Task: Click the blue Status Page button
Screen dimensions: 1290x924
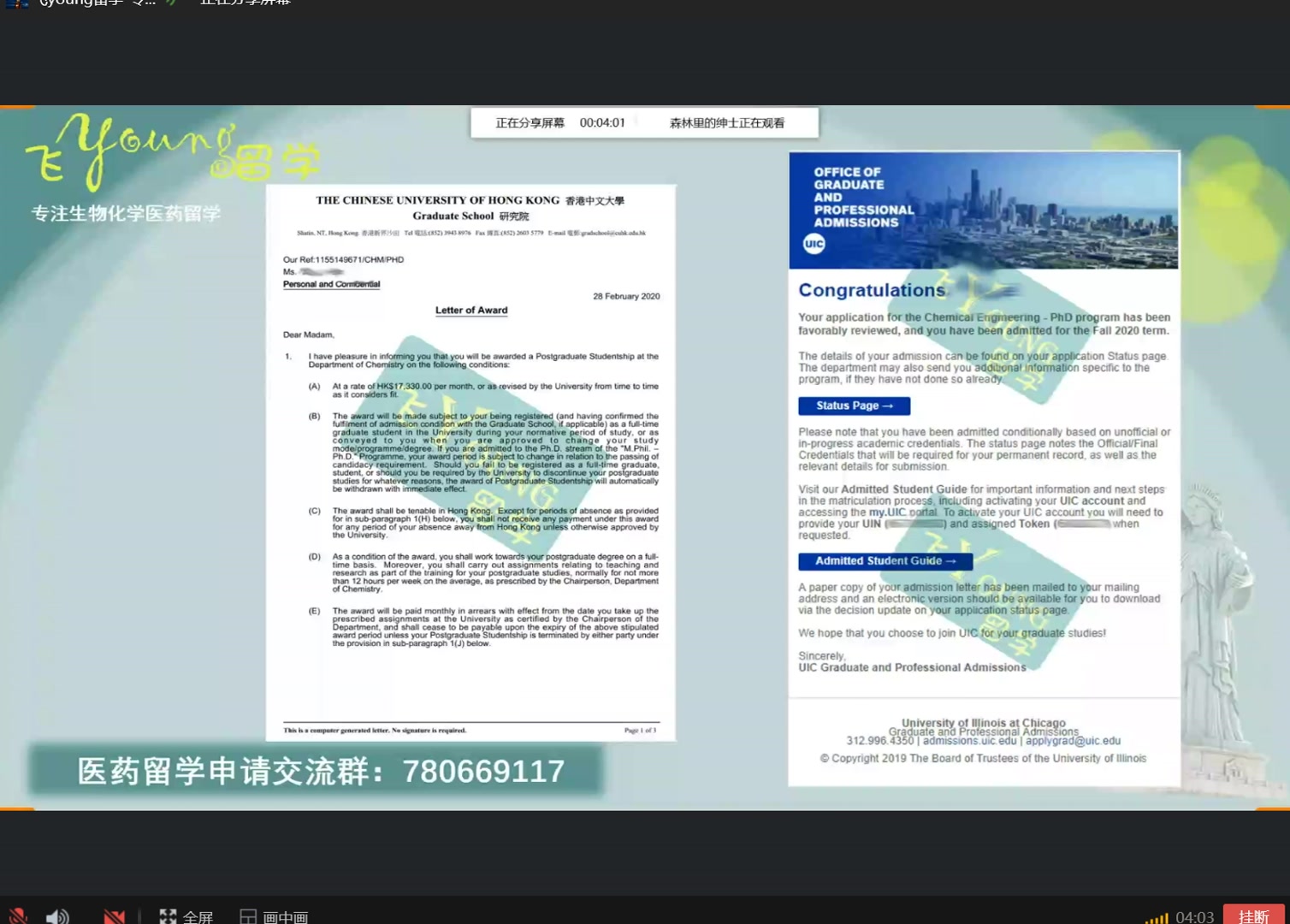Action: [x=854, y=406]
